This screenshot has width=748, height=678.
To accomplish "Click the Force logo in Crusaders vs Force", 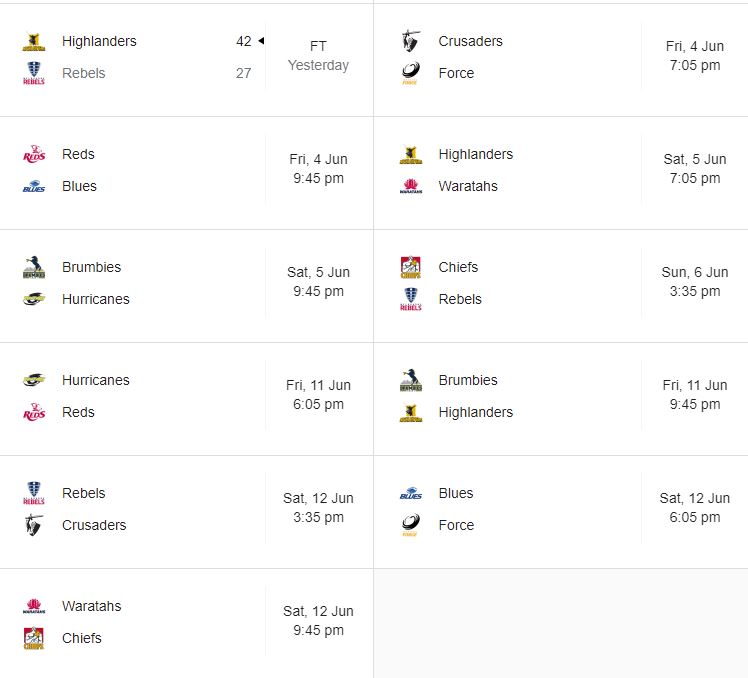I will coord(410,74).
